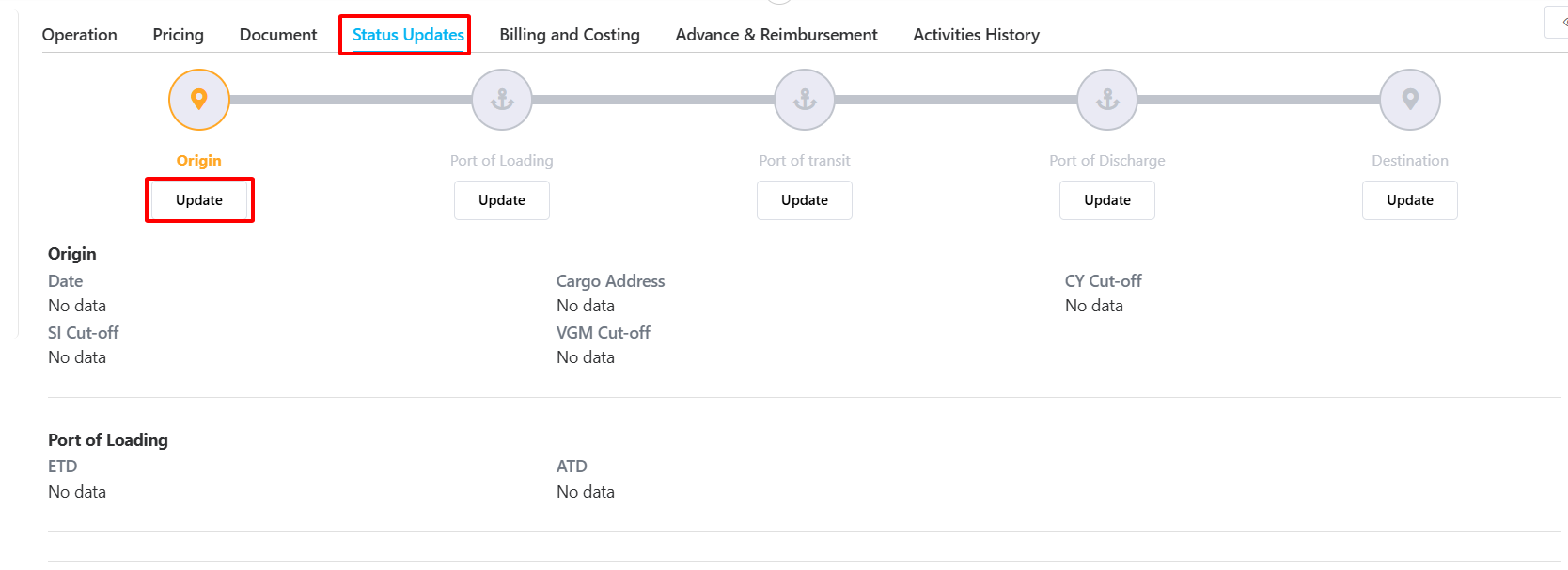Click the orange Origin location pin icon
The width and height of the screenshot is (1568, 570).
[199, 99]
